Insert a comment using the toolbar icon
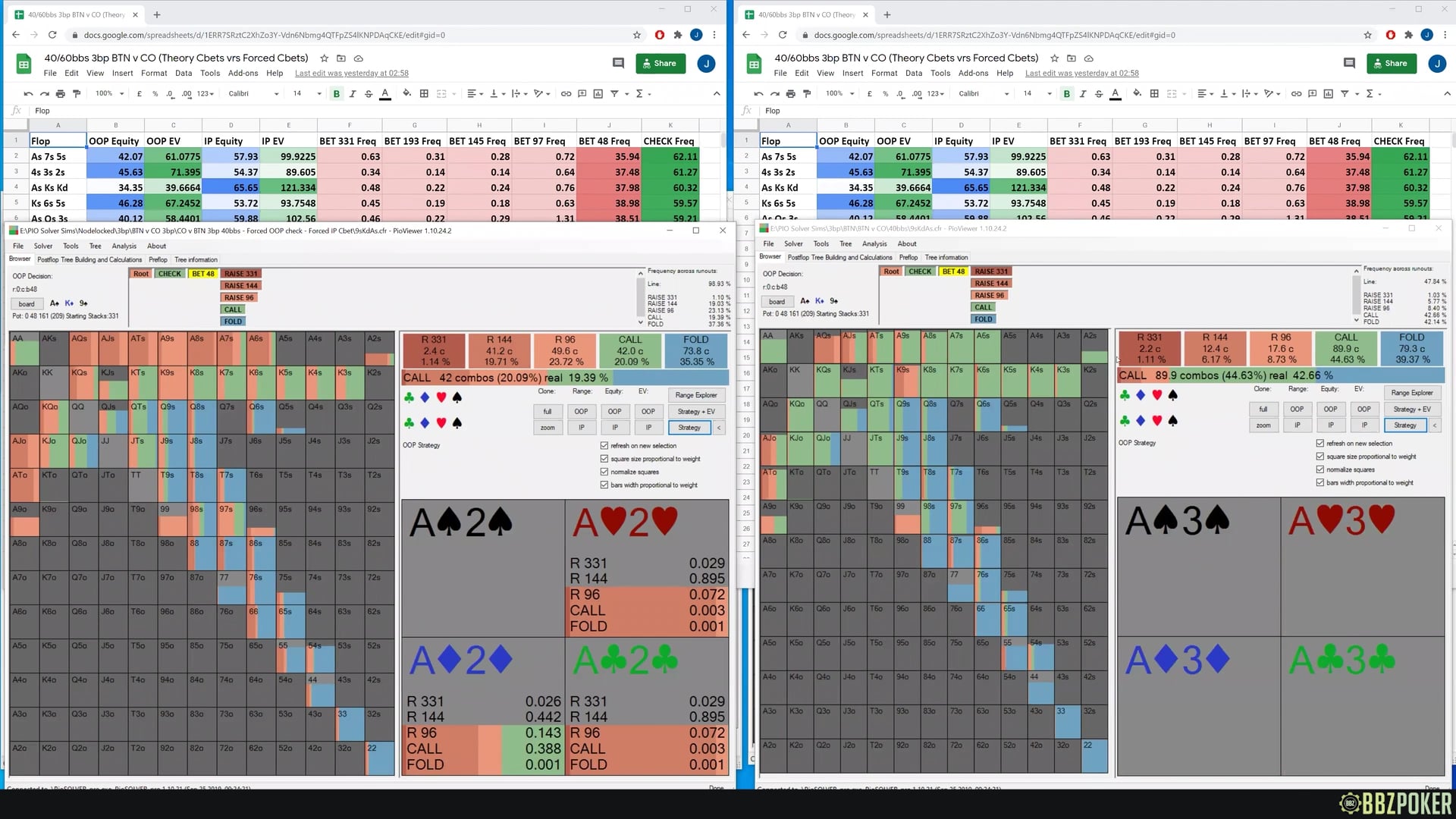Image resolution: width=1456 pixels, height=819 pixels. point(581,93)
